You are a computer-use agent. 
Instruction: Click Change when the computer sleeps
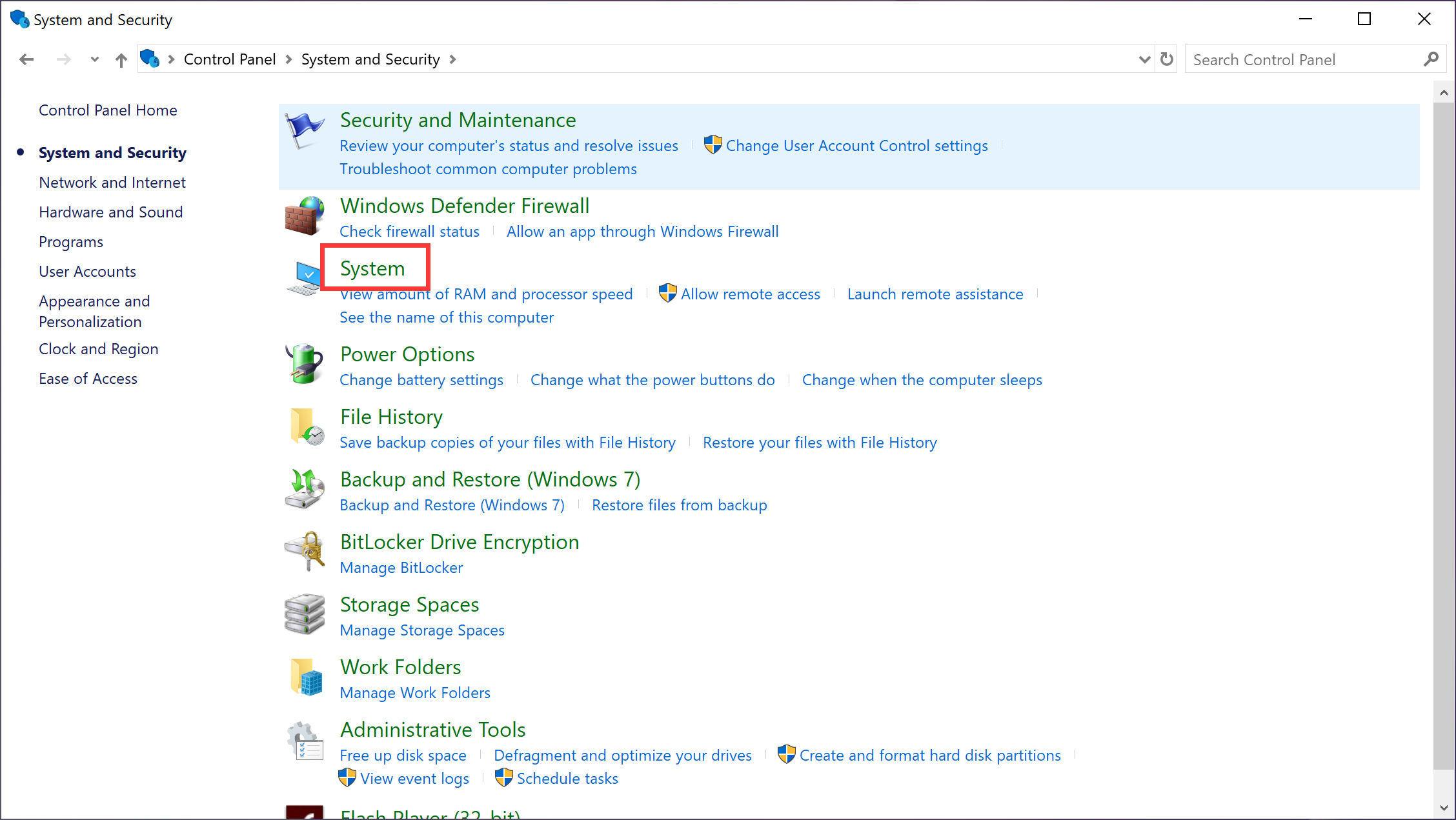pyautogui.click(x=922, y=380)
